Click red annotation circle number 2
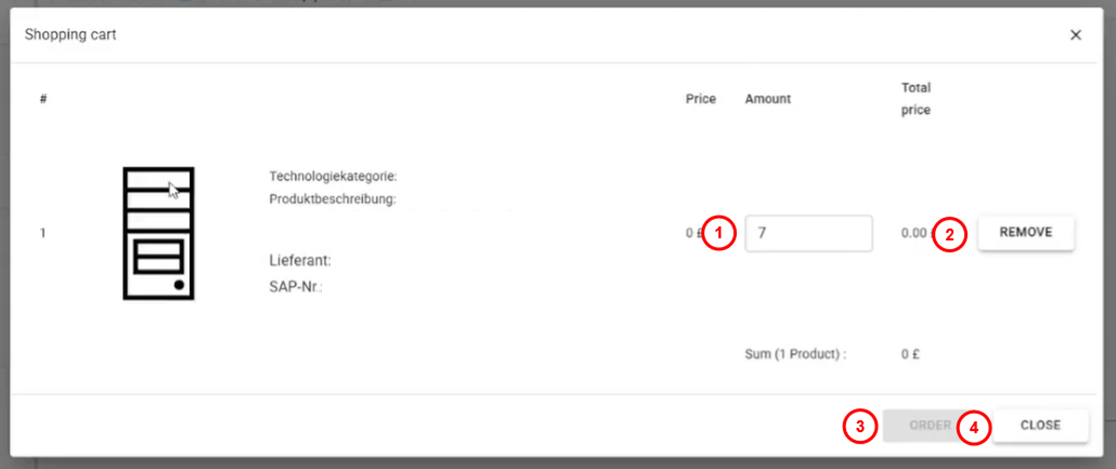Viewport: 1116px width, 469px height. [950, 234]
